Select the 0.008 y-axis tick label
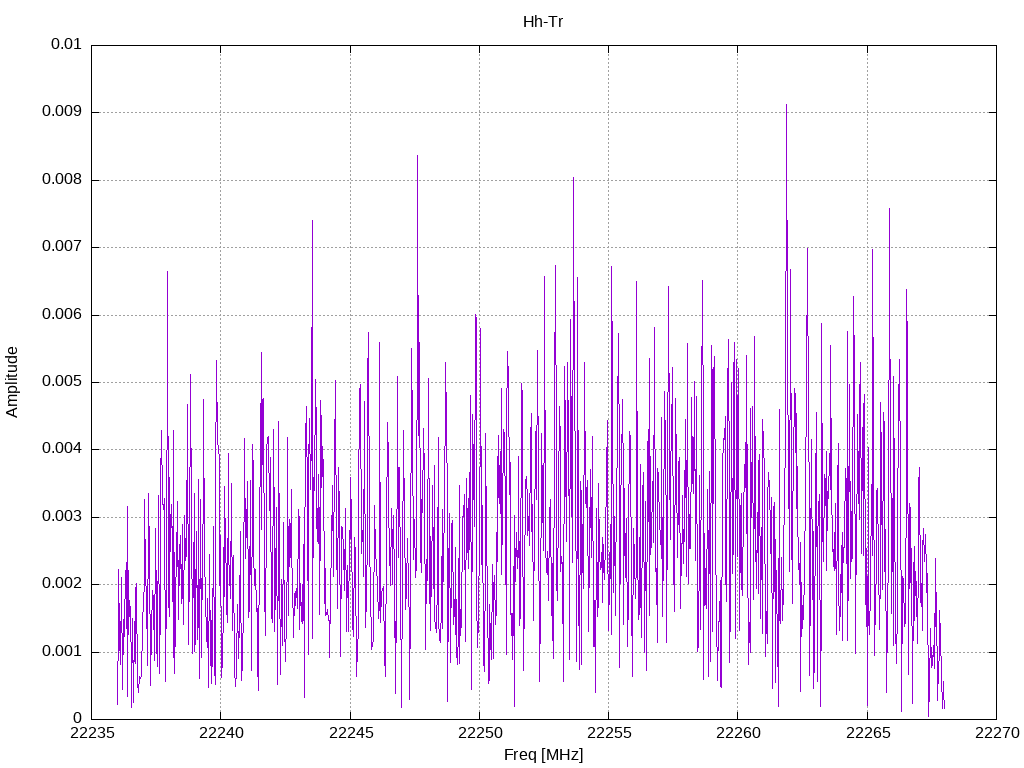Image resolution: width=1024 pixels, height=768 pixels. coord(61,180)
